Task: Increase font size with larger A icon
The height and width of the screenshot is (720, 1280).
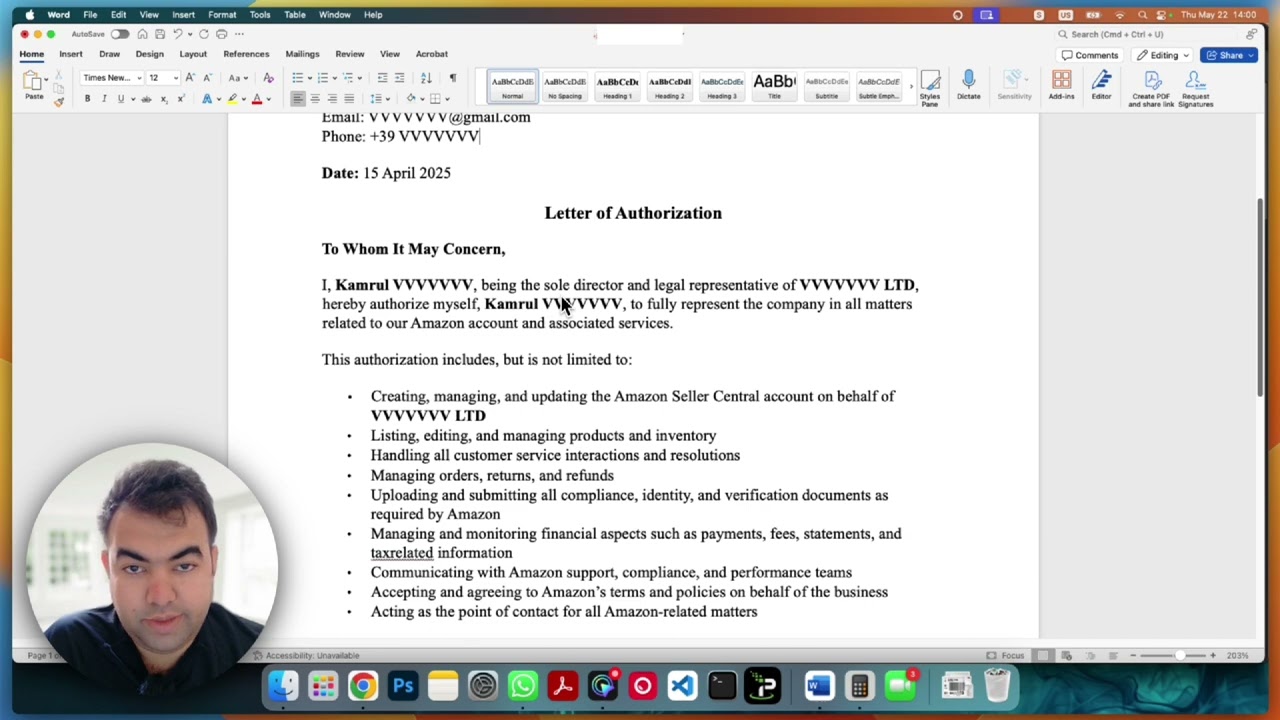Action: click(190, 78)
